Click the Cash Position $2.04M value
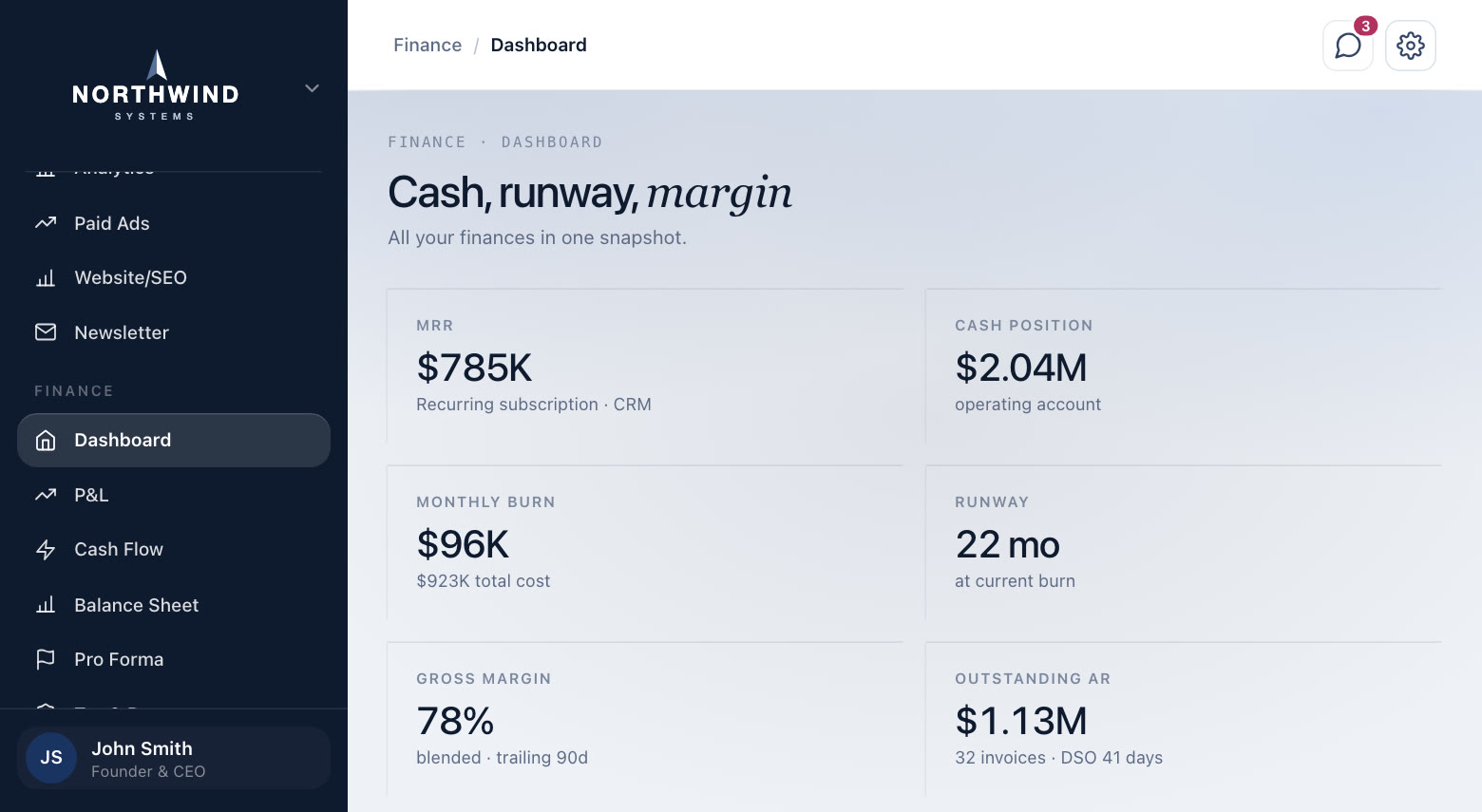This screenshot has width=1482, height=812. pos(1021,368)
